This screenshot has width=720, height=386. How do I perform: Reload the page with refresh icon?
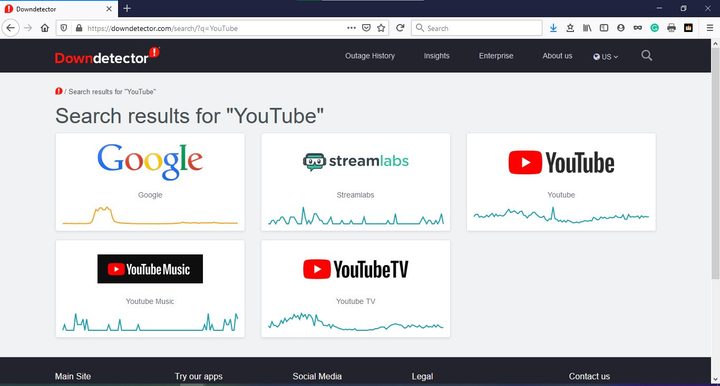click(400, 28)
